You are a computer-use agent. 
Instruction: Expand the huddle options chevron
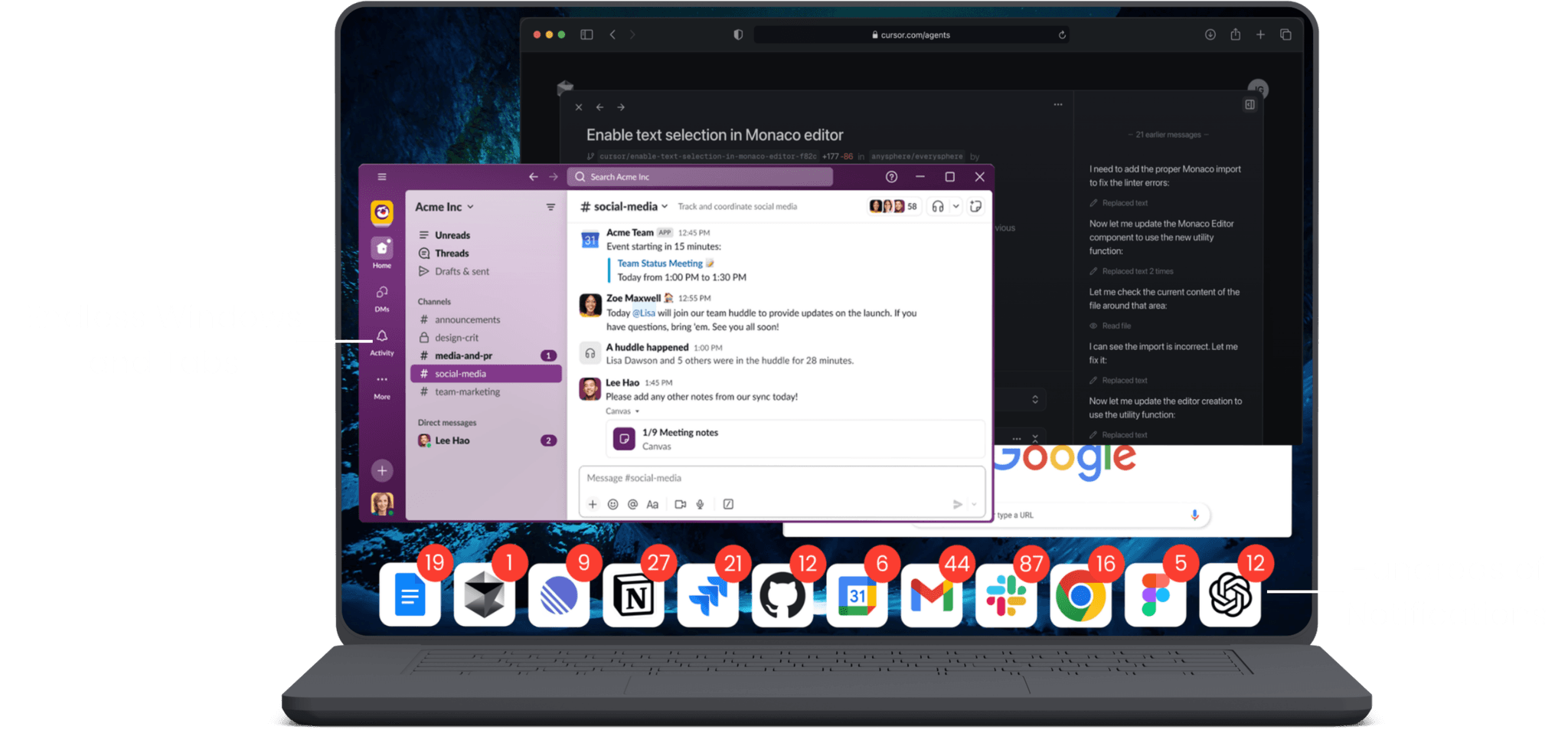point(955,207)
